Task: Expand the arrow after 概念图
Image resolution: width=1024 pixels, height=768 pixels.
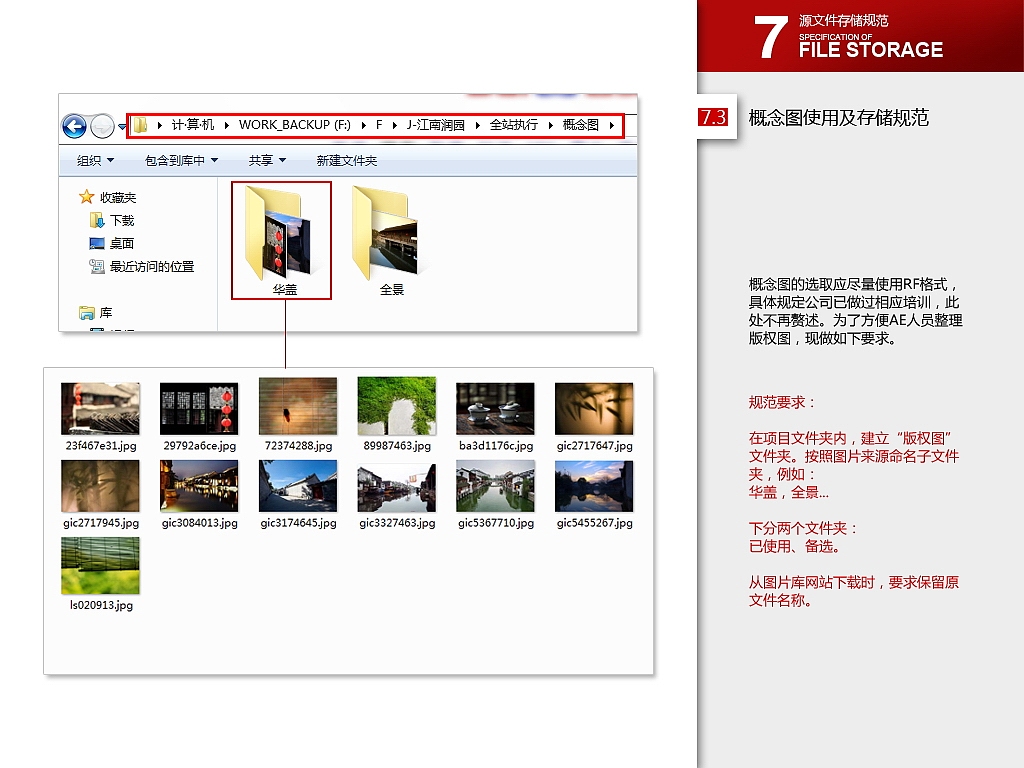Action: tap(612, 125)
